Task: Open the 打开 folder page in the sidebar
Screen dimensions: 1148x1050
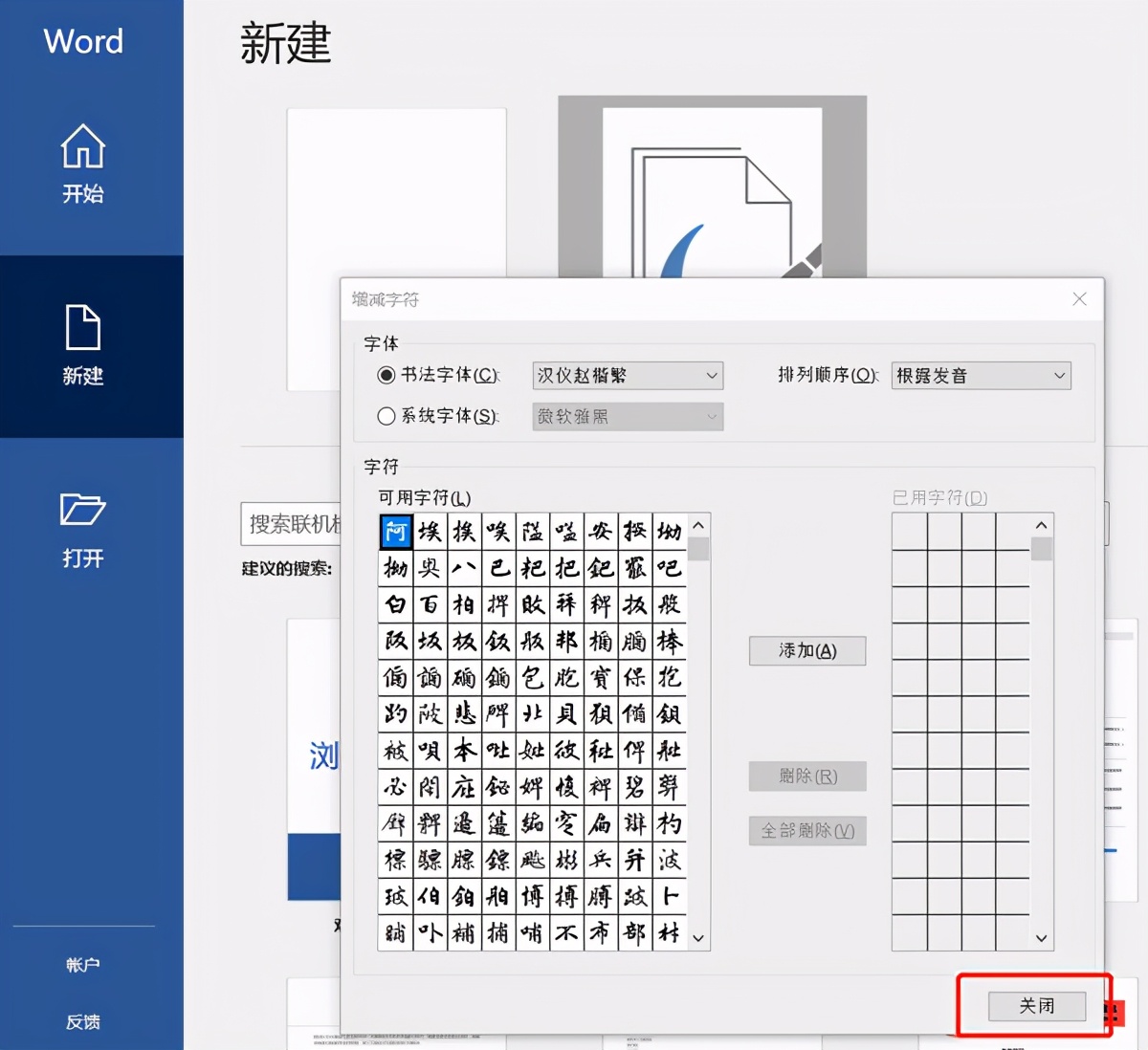Action: [83, 530]
